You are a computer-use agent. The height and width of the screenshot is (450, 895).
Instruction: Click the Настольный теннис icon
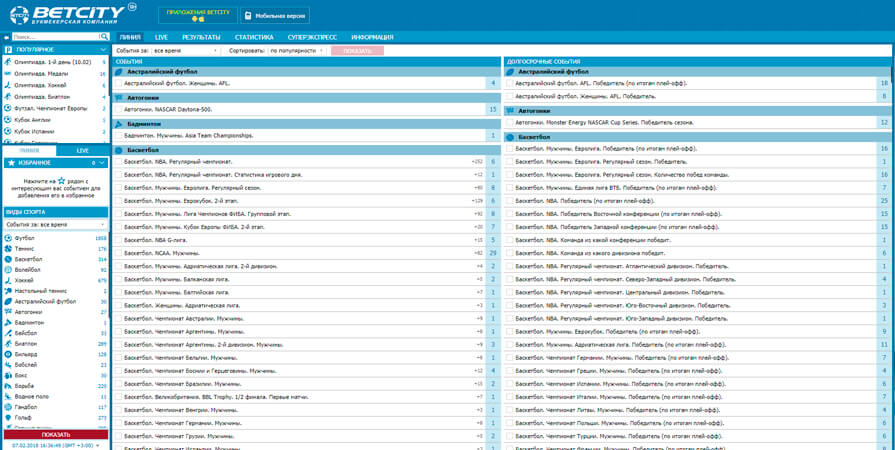pyautogui.click(x=8, y=291)
